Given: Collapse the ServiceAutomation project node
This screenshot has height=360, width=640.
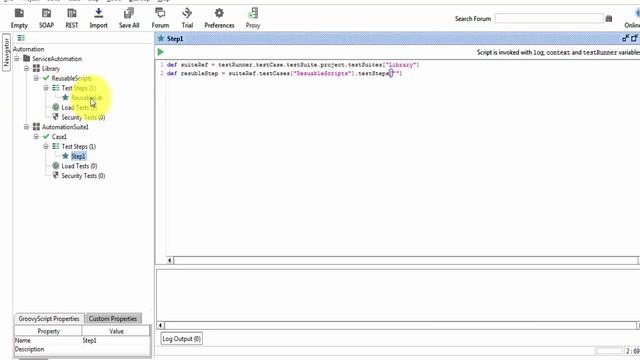Looking at the screenshot, I should pyautogui.click(x=17, y=59).
